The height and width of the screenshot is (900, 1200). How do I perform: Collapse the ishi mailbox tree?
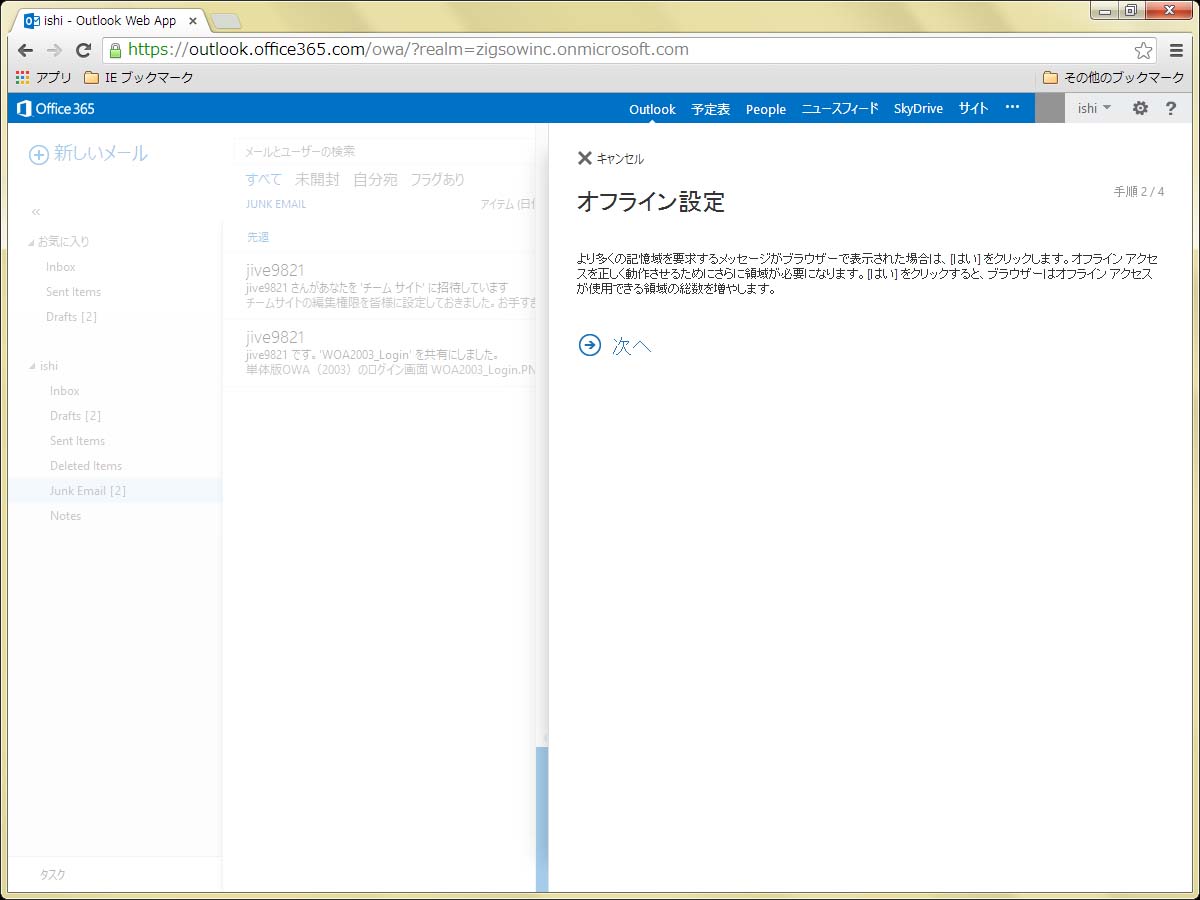(31, 367)
